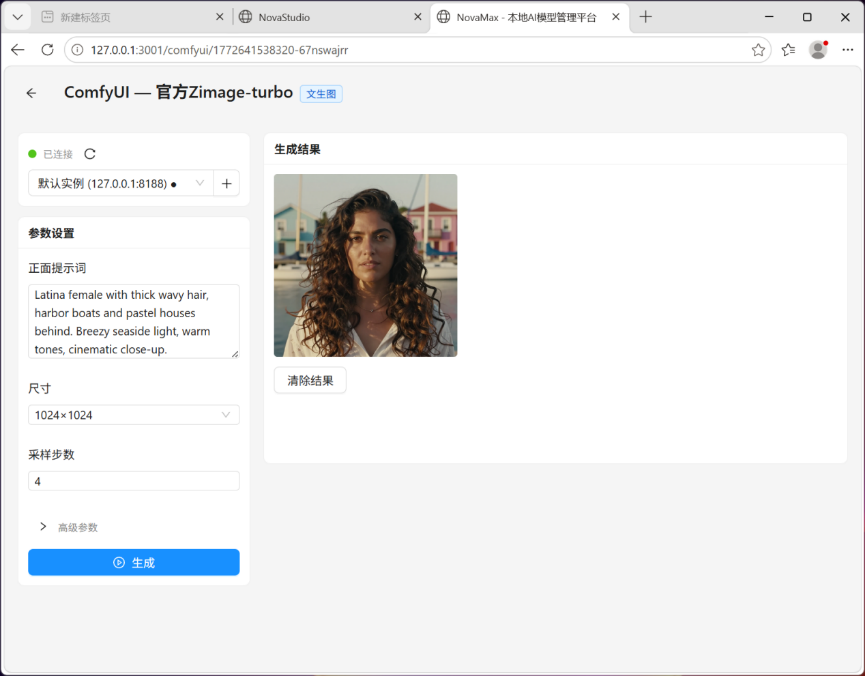This screenshot has height=676, width=865.
Task: Switch to the 新建标签页 tab
Action: 132,17
